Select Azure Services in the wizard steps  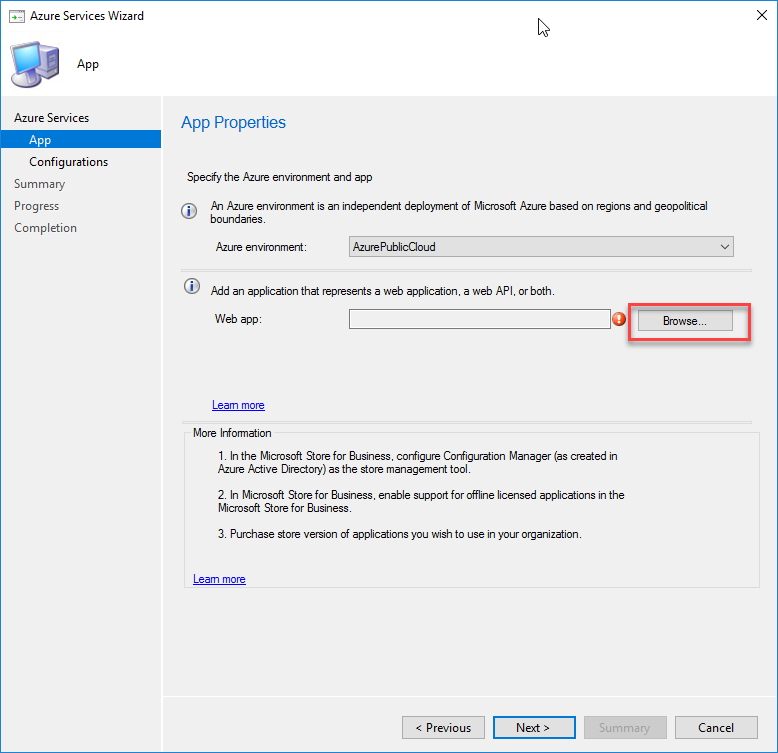point(52,118)
